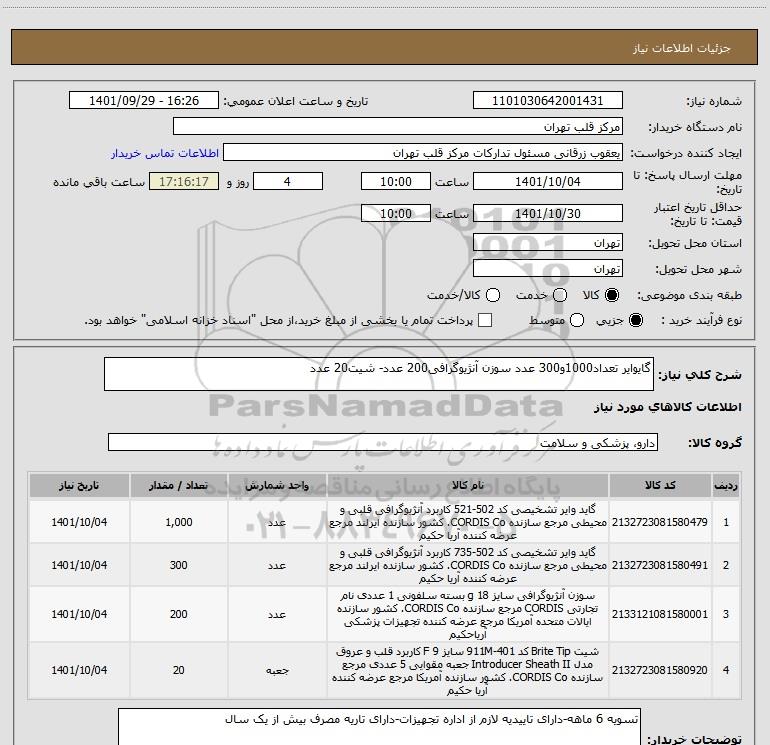This screenshot has width=770, height=745.
Task: Click the buyer name field مرکز قلب تهران
Action: [398, 127]
